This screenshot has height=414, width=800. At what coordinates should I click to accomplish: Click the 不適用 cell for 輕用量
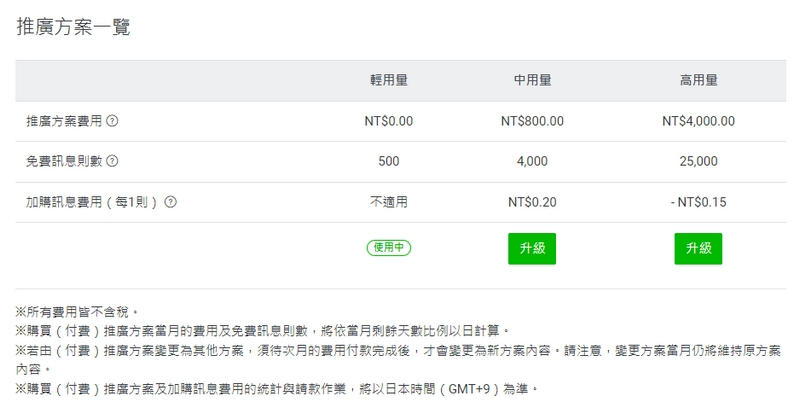point(389,201)
